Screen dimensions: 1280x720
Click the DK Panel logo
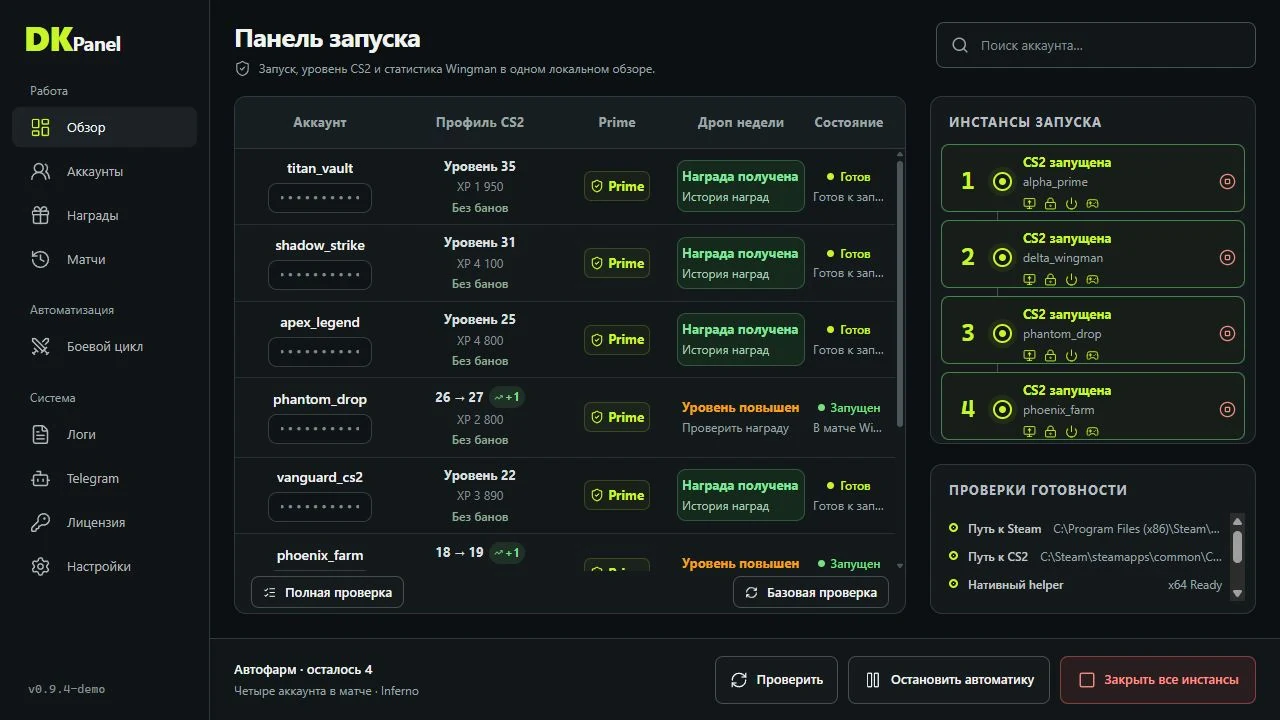[x=73, y=40]
